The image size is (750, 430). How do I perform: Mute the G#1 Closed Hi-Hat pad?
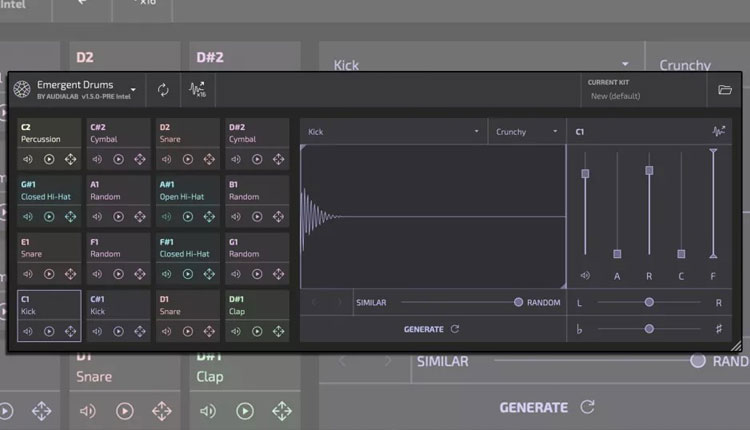(x=28, y=216)
